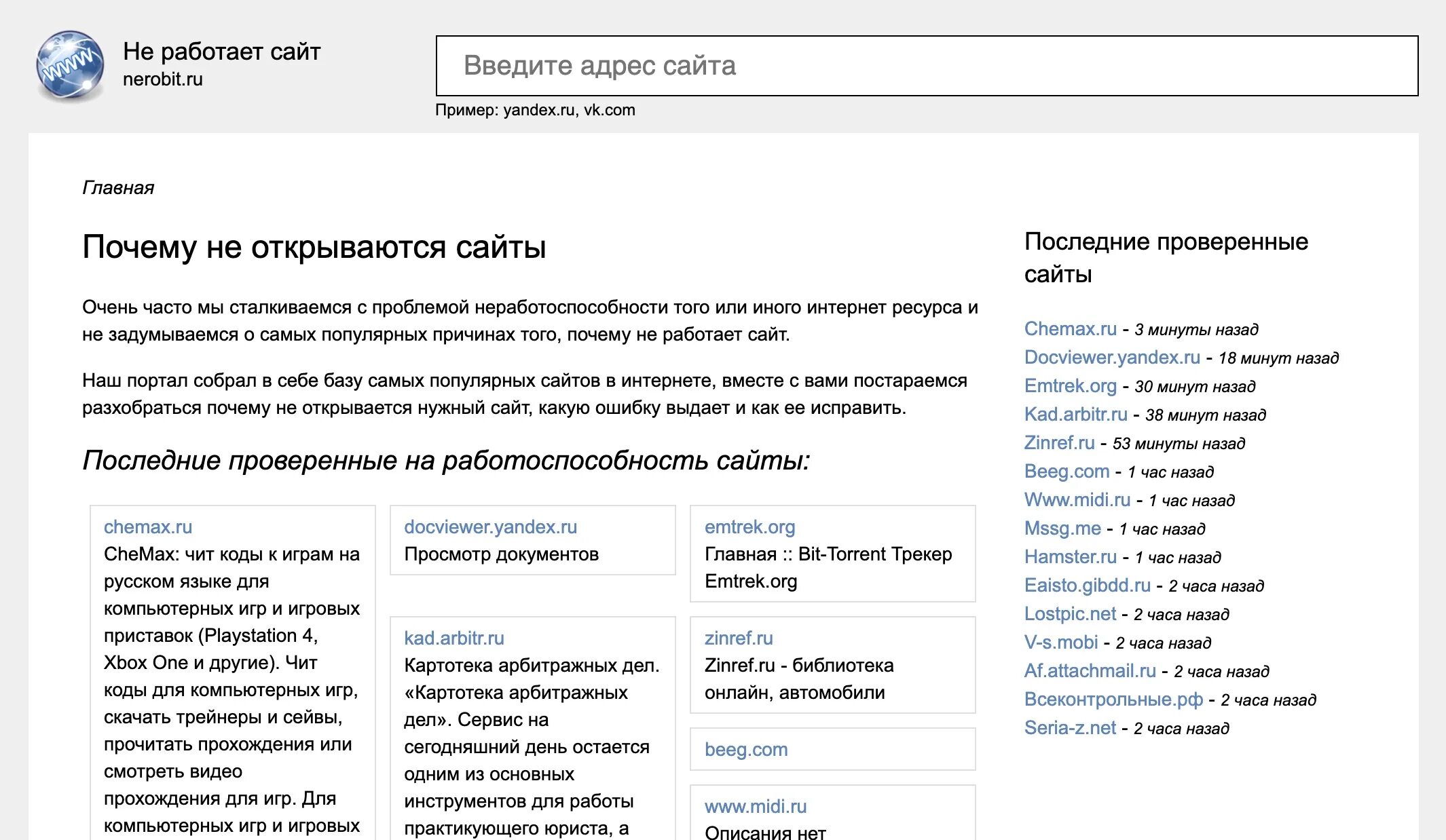
Task: Select Chemax.ru in the sidebar list
Action: coord(1070,329)
